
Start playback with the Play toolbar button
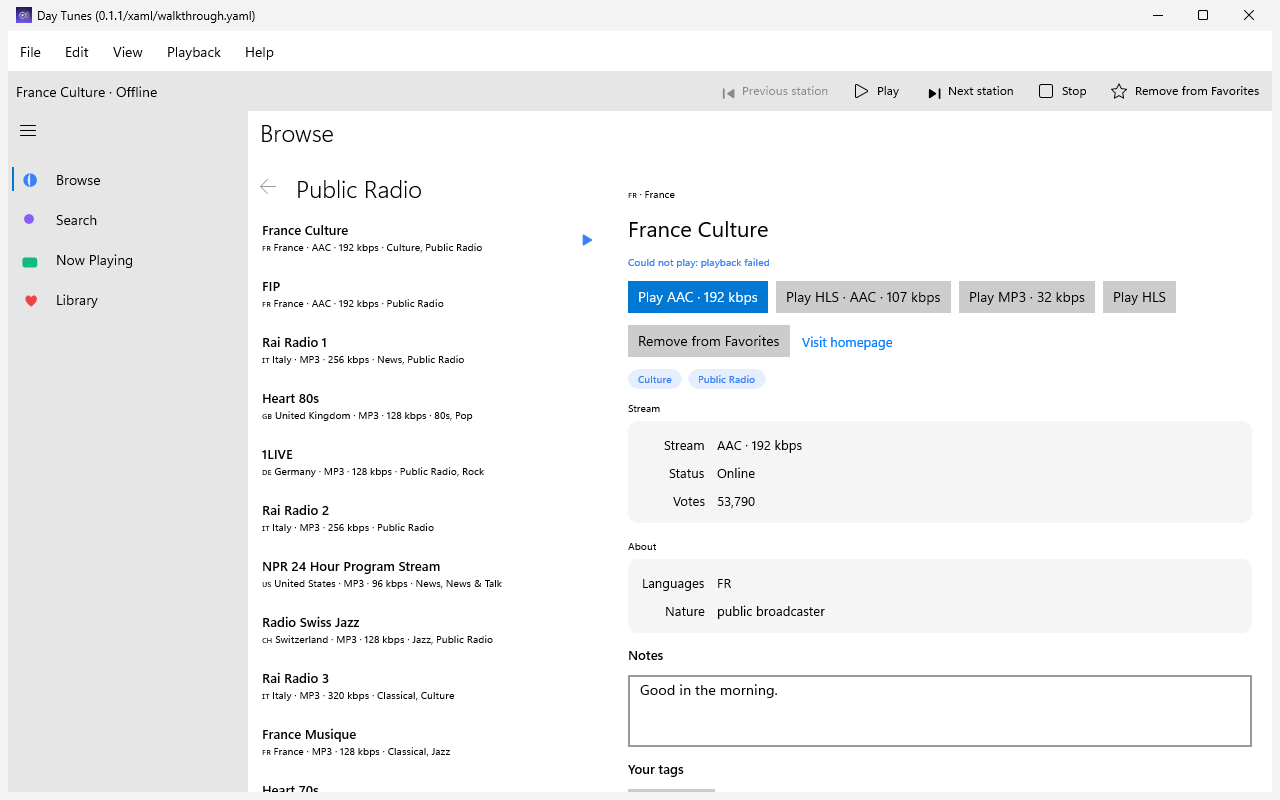coord(877,91)
